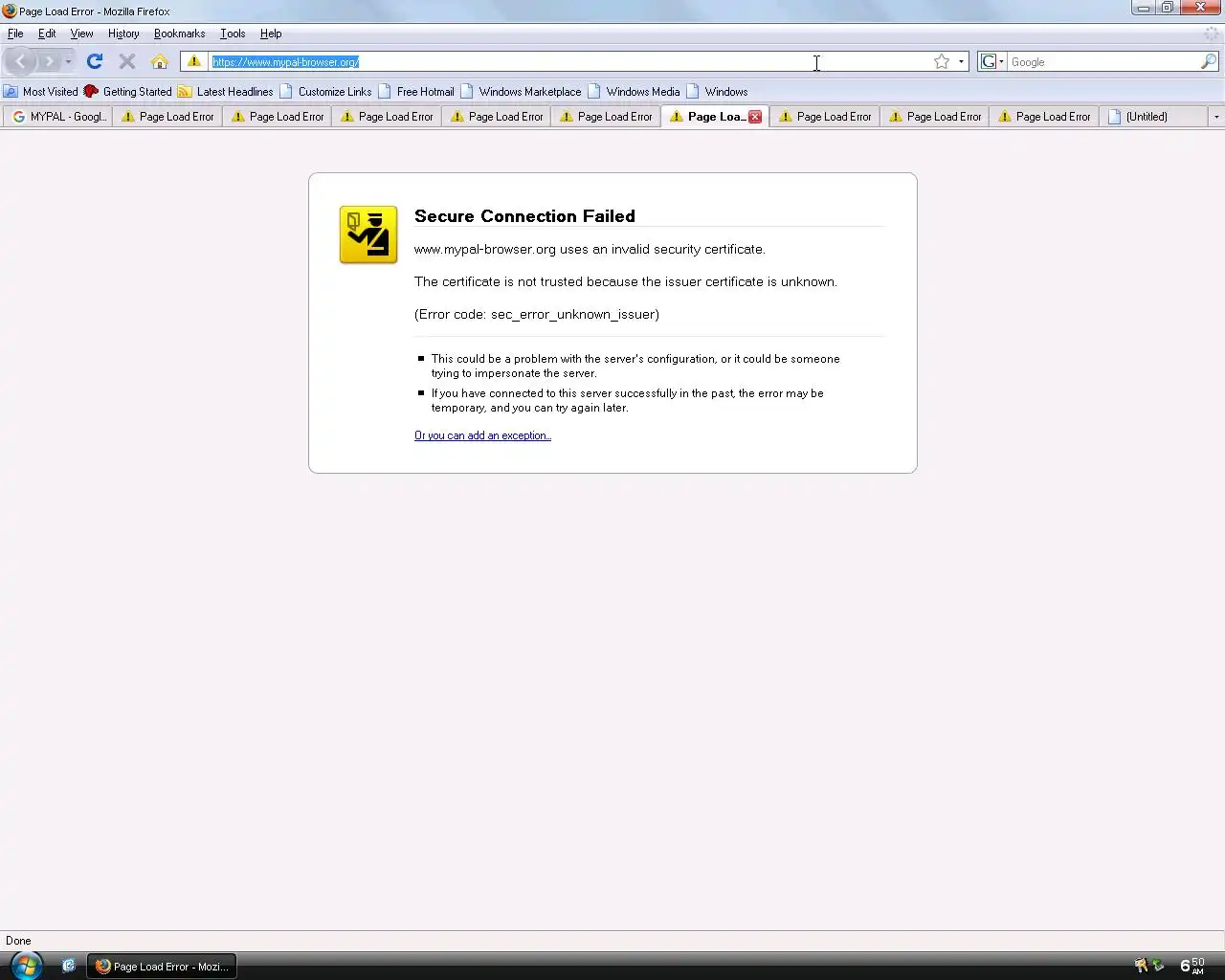Open the Tools menu
This screenshot has width=1225, height=980.
(x=233, y=33)
